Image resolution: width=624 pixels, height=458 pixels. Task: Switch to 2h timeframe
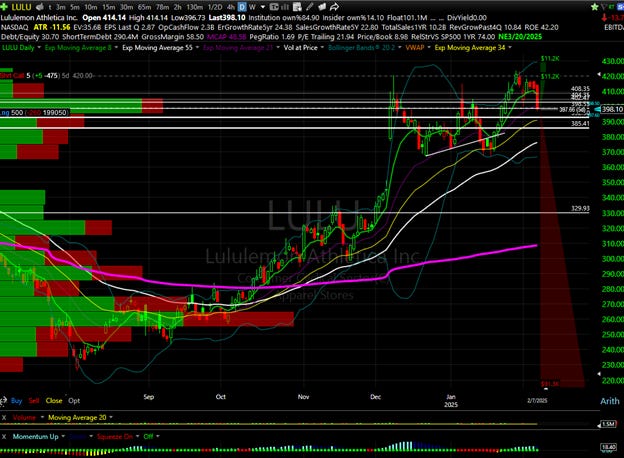pos(177,7)
